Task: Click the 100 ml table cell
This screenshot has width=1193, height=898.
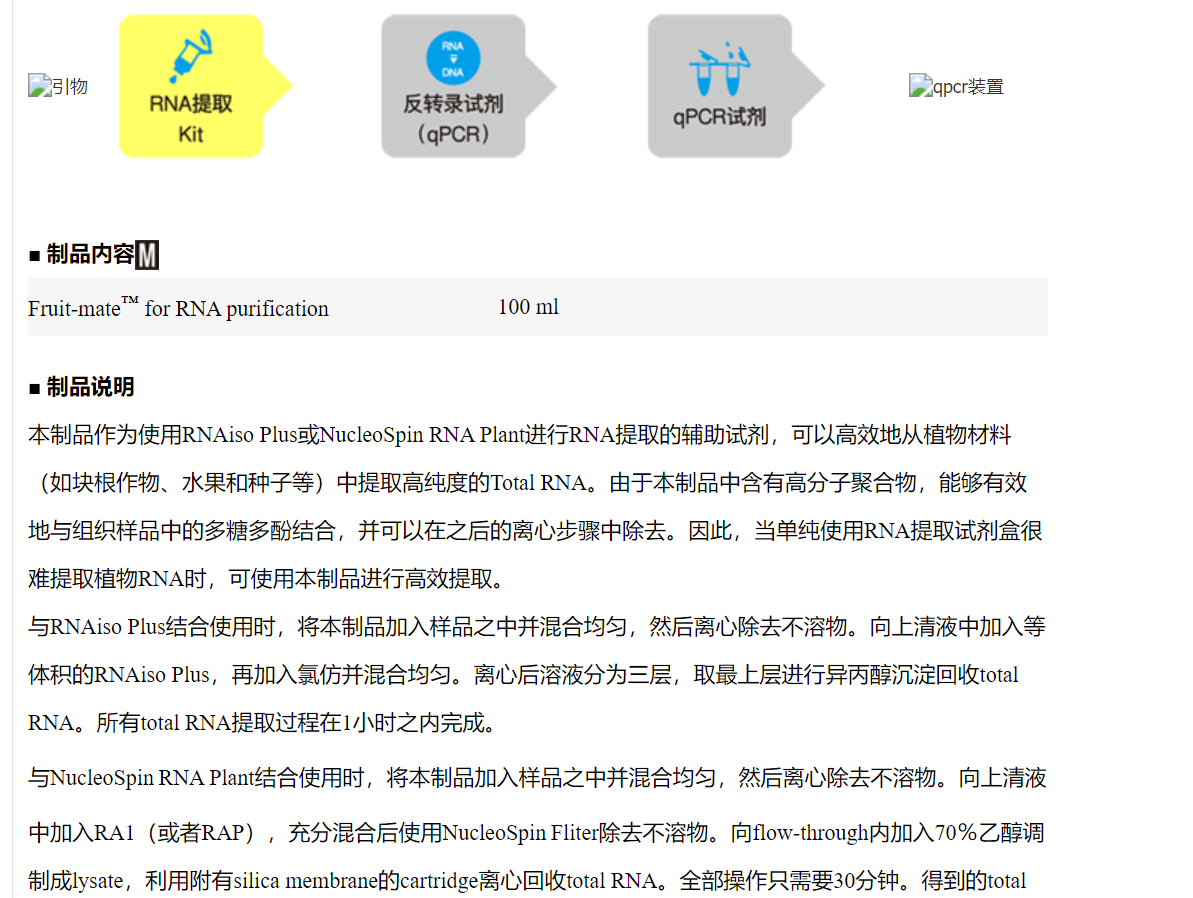Action: [528, 307]
